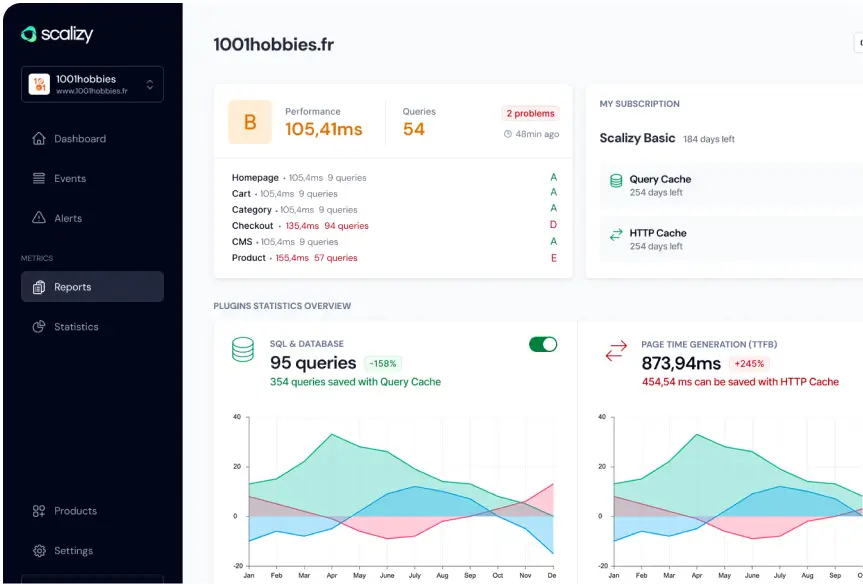The image size is (863, 584).
Task: Click the 54 queries value
Action: coord(414,129)
